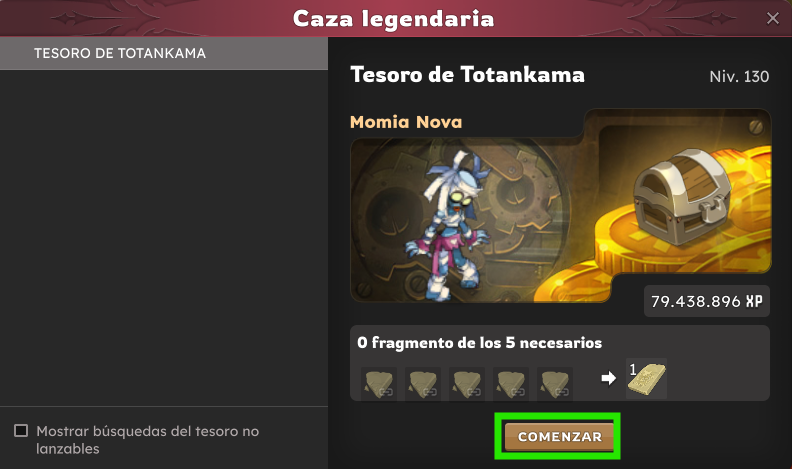Click the first fragment slot icon
This screenshot has height=469, width=792.
tap(379, 384)
